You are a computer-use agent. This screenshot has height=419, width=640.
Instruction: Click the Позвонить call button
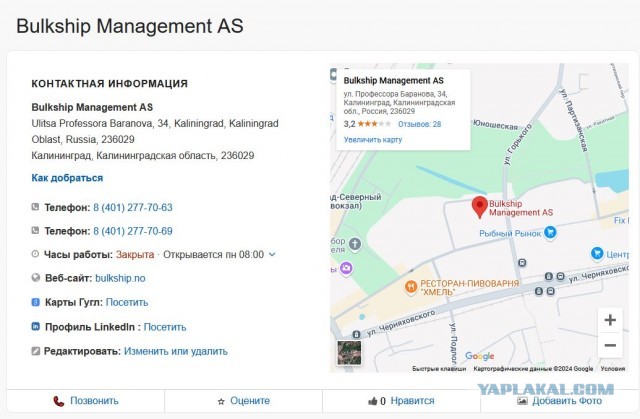[86, 401]
